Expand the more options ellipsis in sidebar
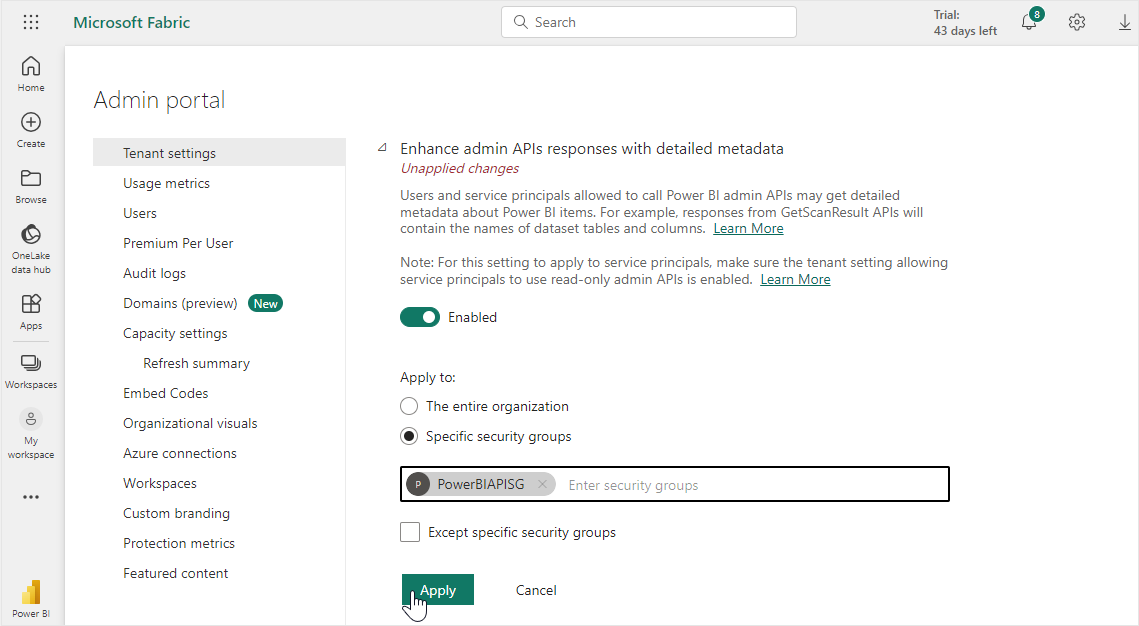This screenshot has height=626, width=1139. [31, 497]
